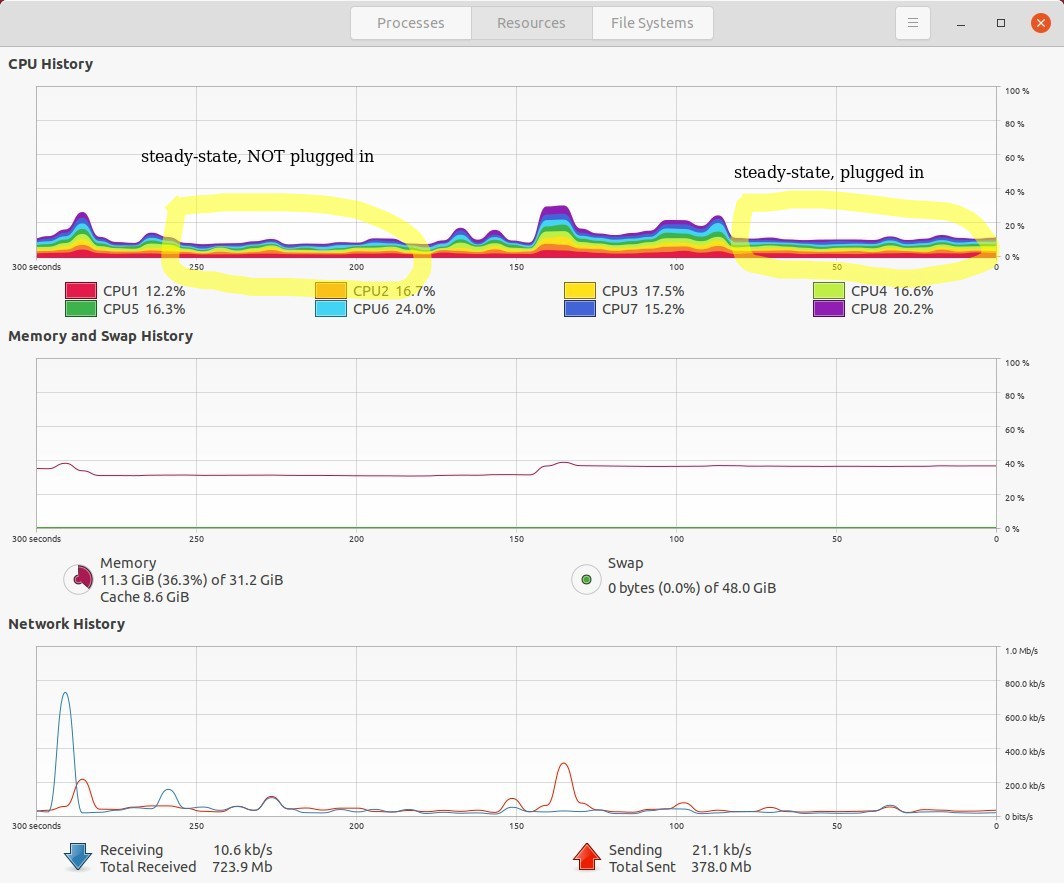
Task: Open the hamburger menu button
Action: [912, 23]
